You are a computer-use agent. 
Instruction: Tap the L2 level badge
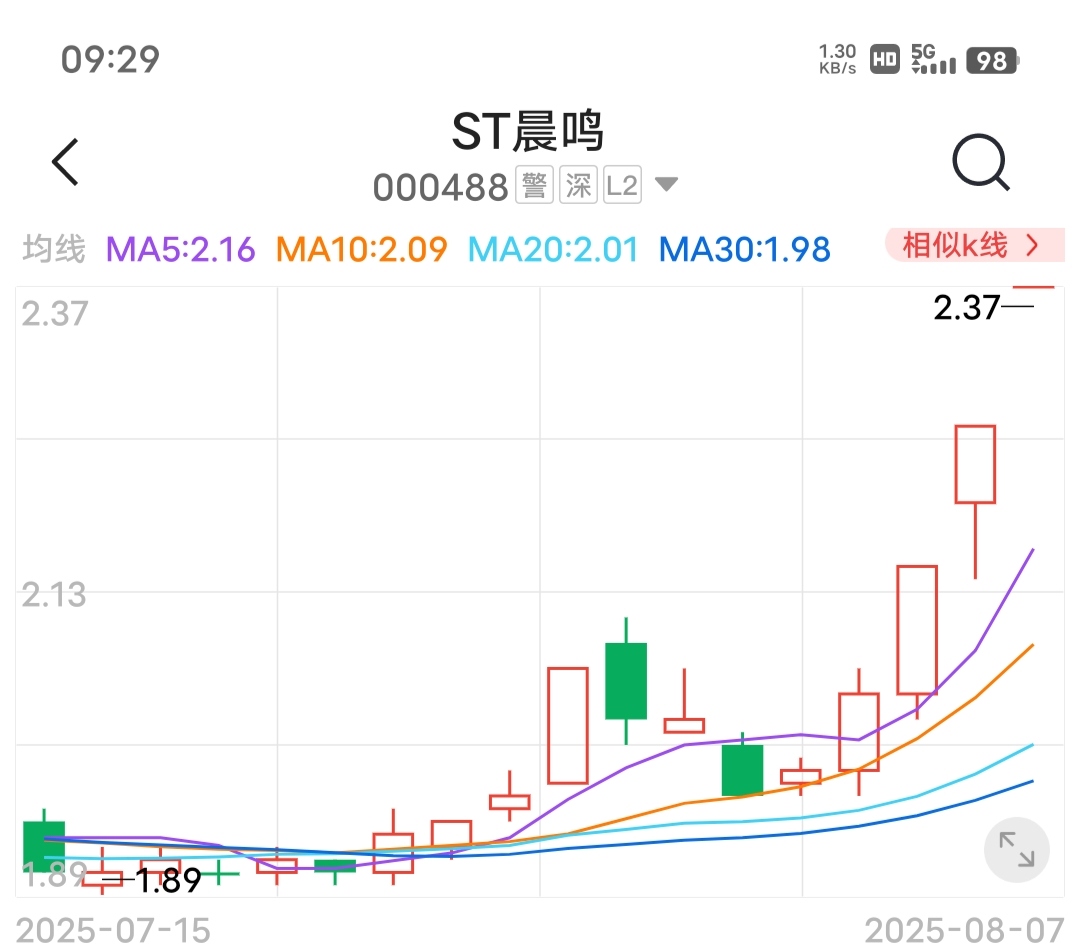click(x=622, y=185)
